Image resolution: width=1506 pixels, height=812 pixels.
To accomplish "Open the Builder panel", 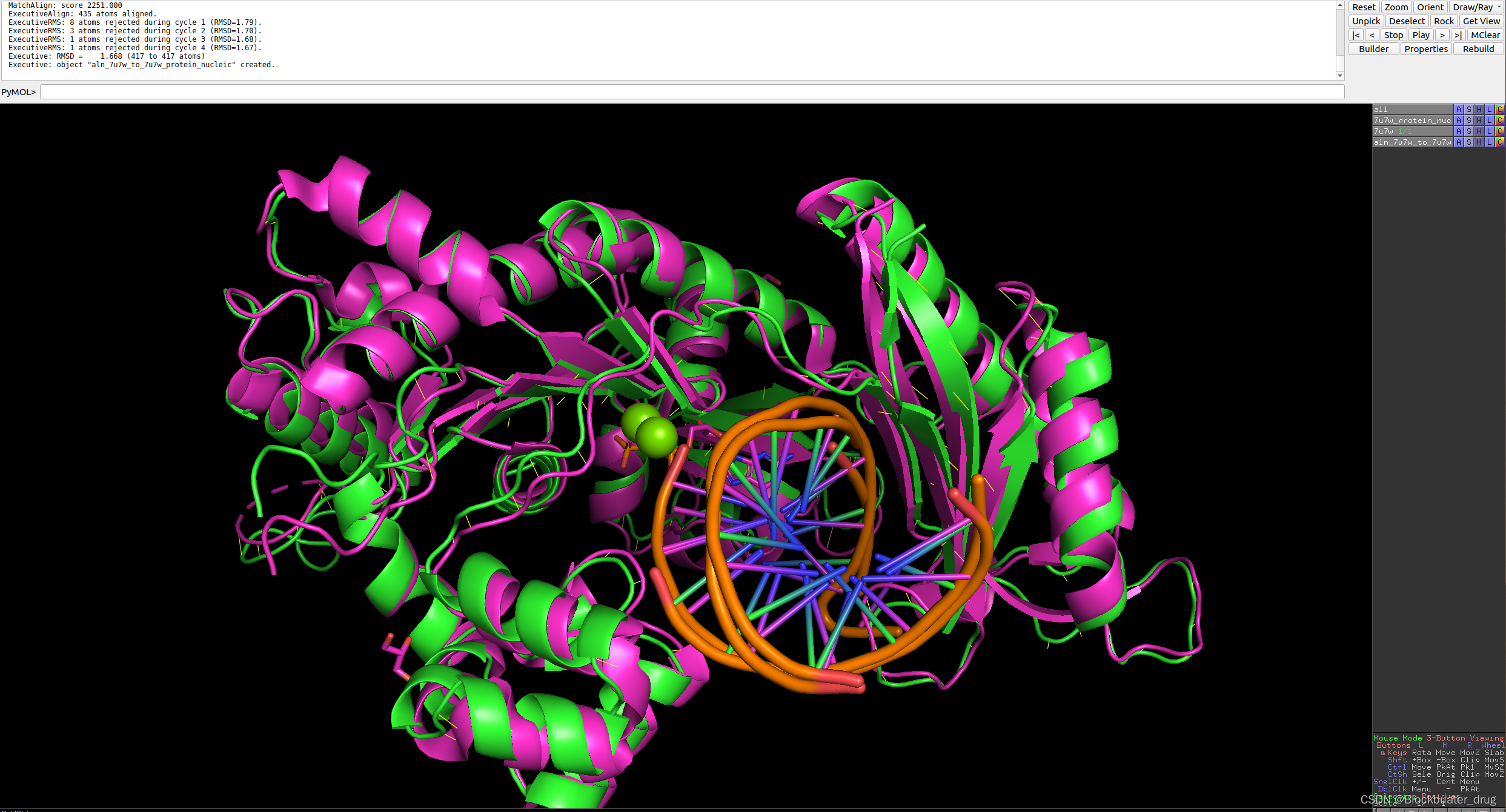I will click(1374, 49).
